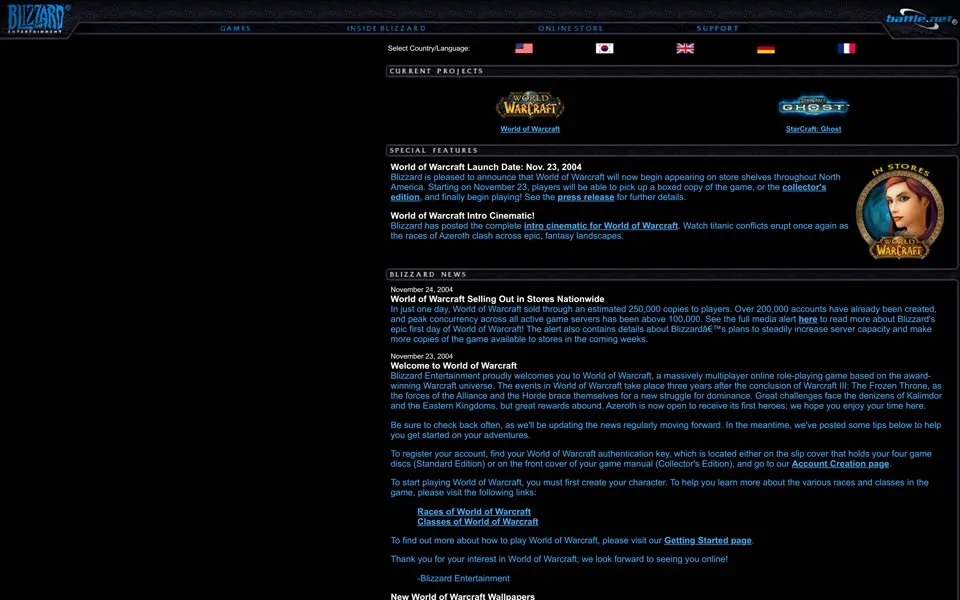
Task: Open the Support menu
Action: 718,28
